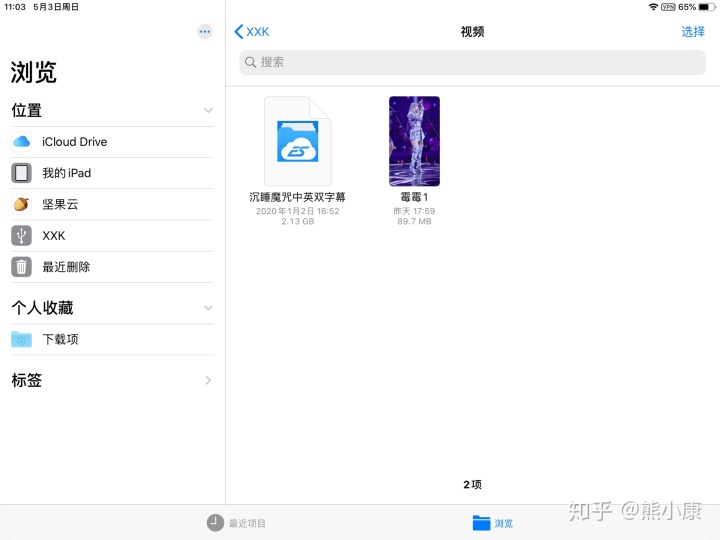
Task: Collapse the 位置 section chevron
Action: (x=208, y=110)
